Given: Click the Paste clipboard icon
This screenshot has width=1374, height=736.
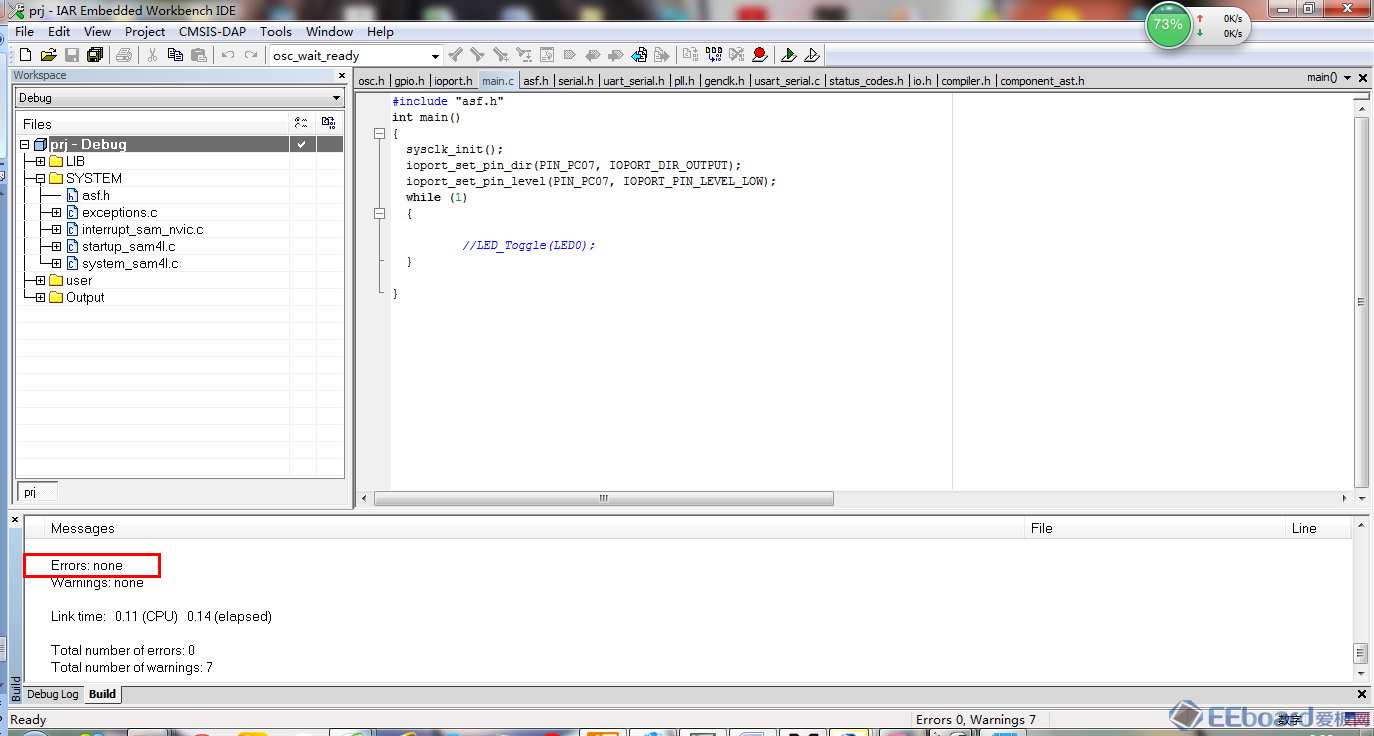Looking at the screenshot, I should pos(198,55).
